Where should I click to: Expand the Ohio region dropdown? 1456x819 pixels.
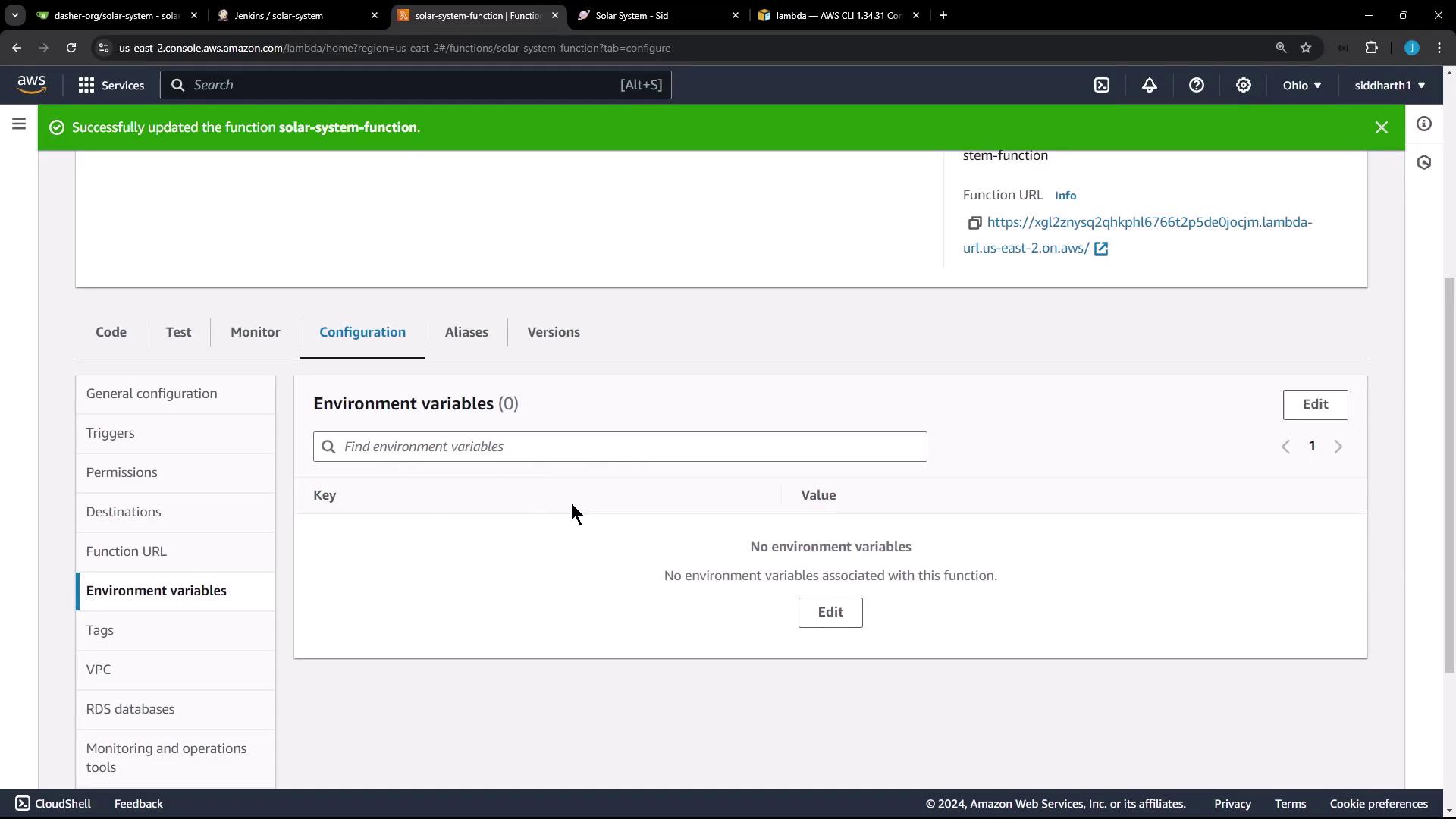point(1302,86)
